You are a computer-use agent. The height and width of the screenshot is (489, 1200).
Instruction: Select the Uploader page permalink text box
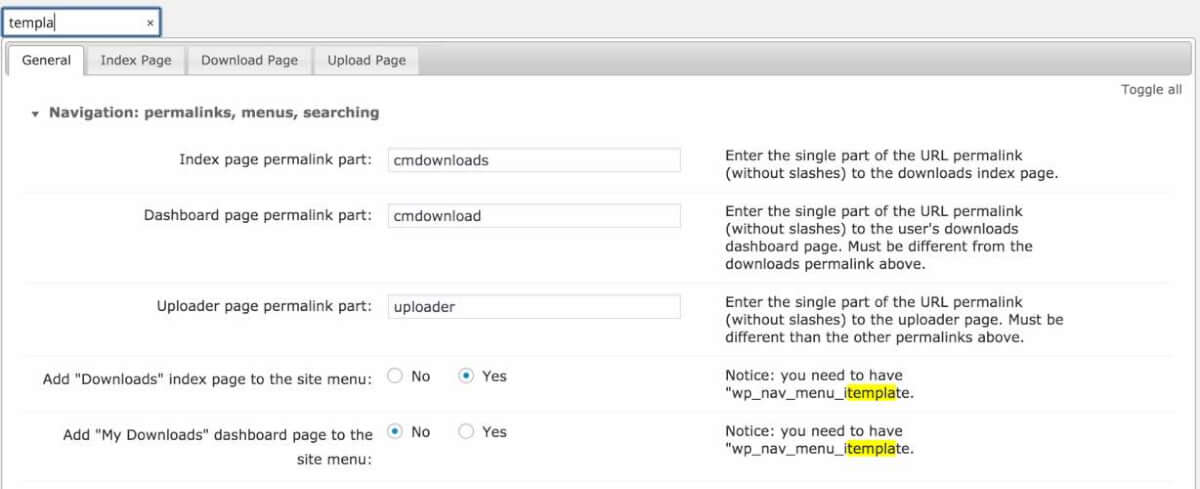click(533, 307)
